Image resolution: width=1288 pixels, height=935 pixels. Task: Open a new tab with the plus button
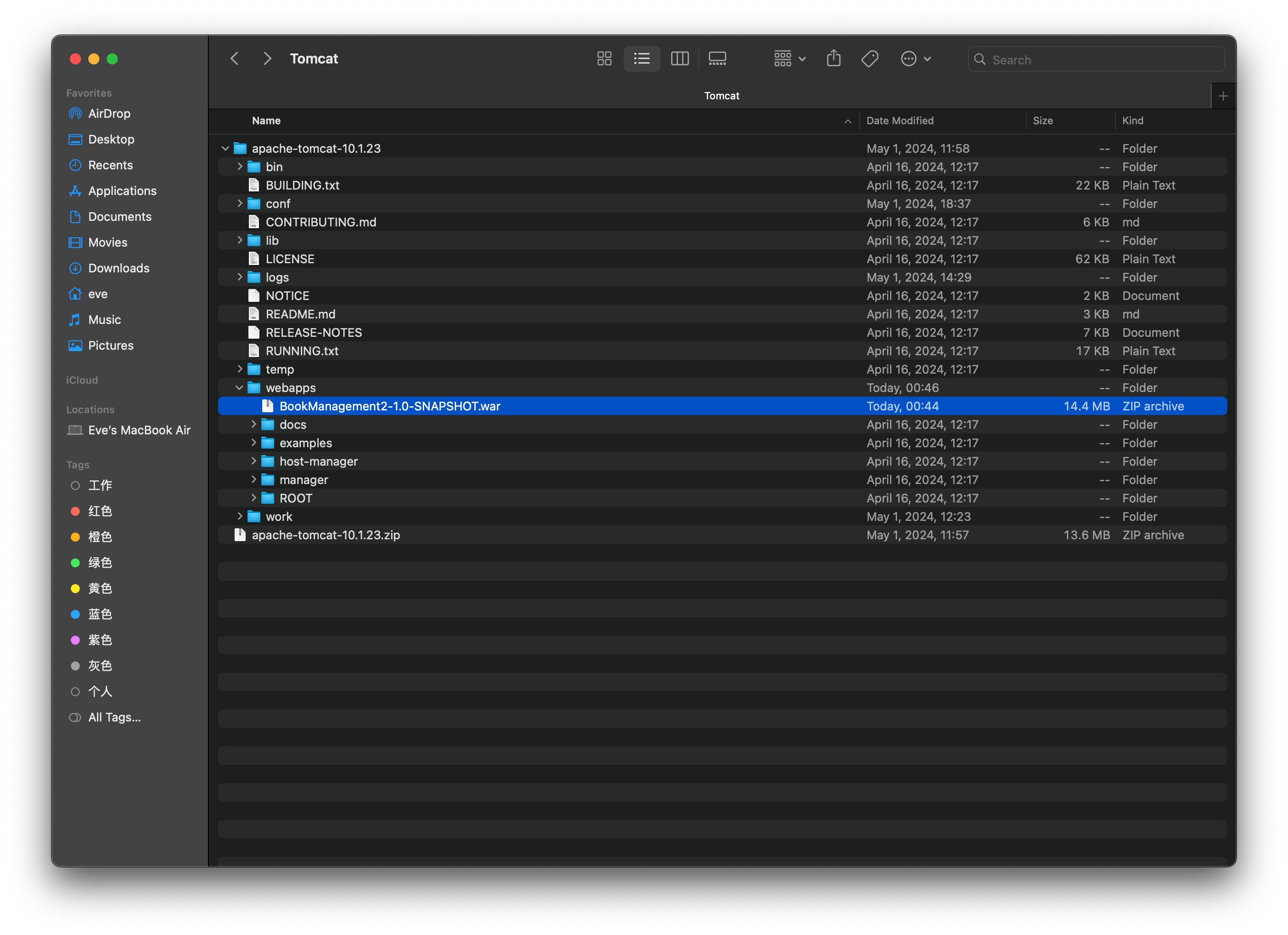(1223, 95)
